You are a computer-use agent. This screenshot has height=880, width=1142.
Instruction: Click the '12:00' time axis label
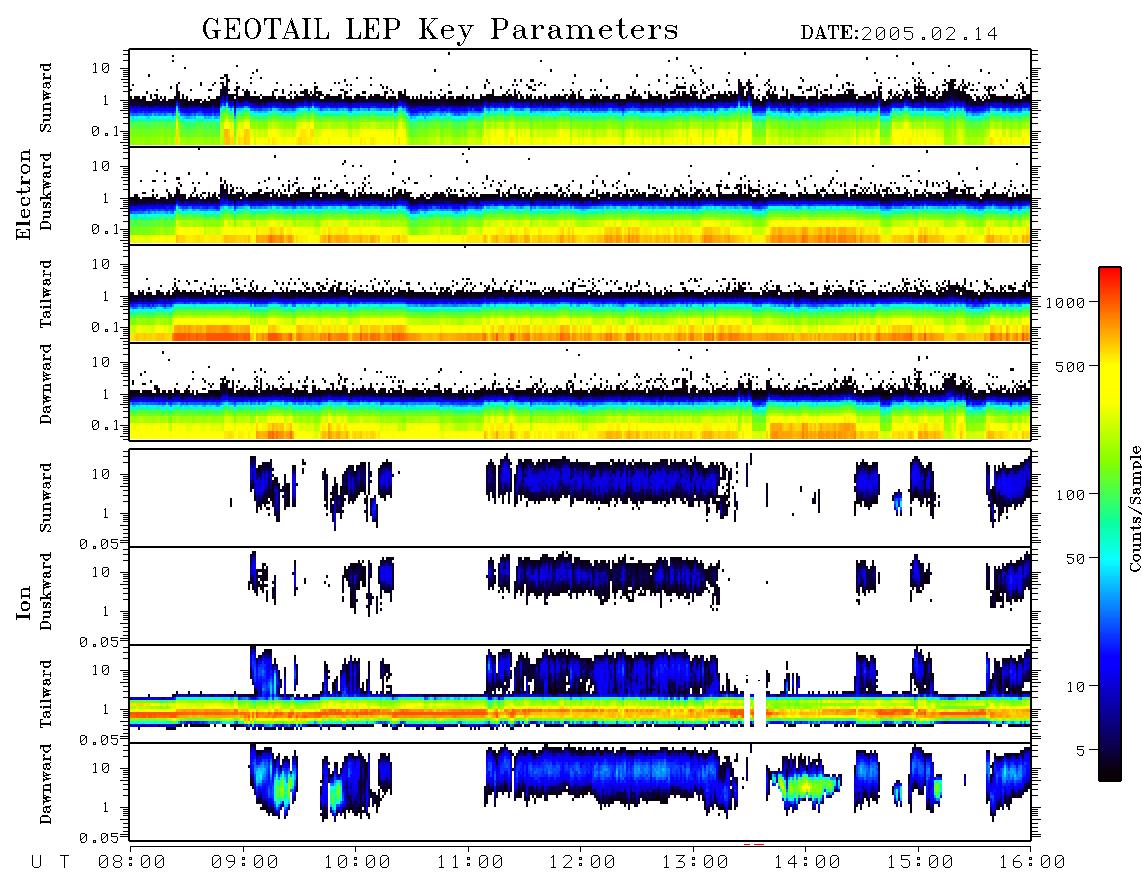(583, 862)
